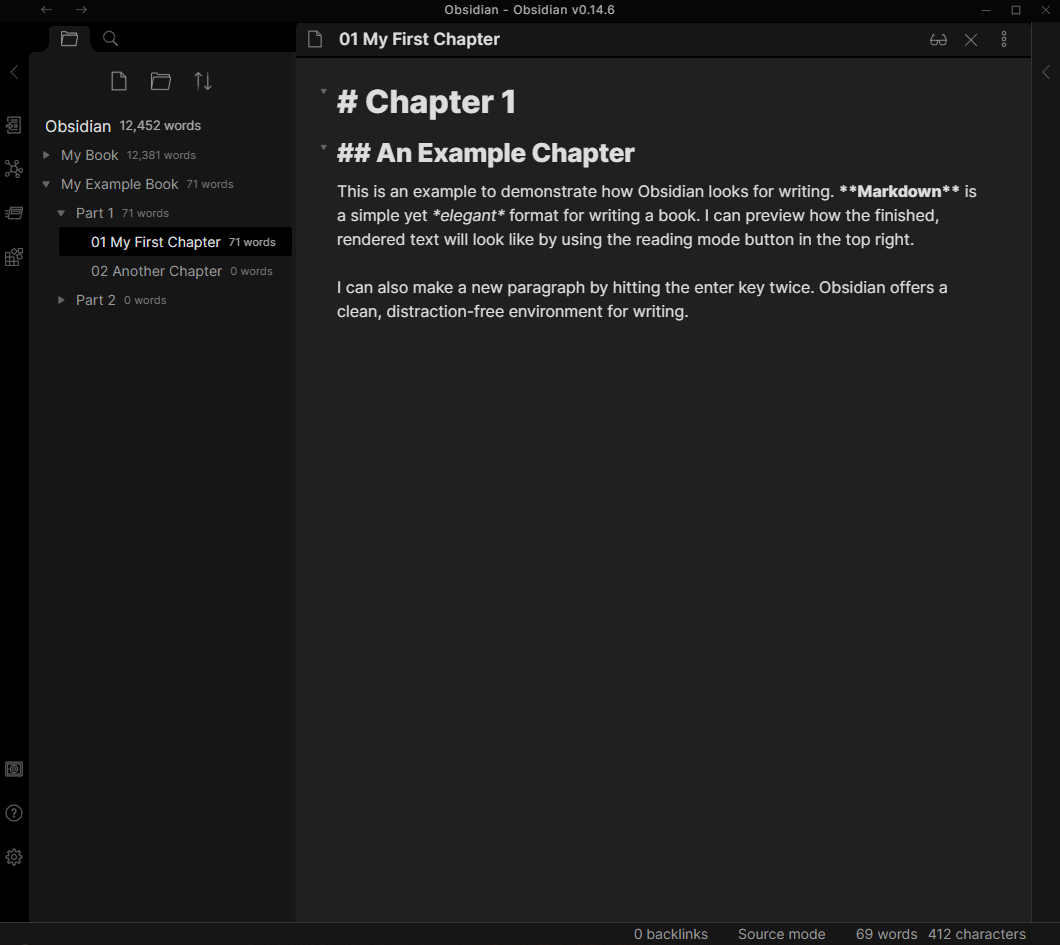Click the 412 characters status entry

977,934
